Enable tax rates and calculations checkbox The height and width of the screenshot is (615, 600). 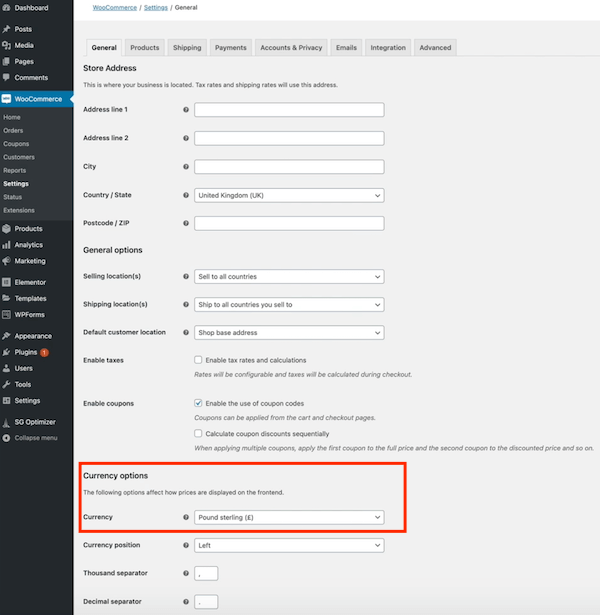click(x=198, y=360)
